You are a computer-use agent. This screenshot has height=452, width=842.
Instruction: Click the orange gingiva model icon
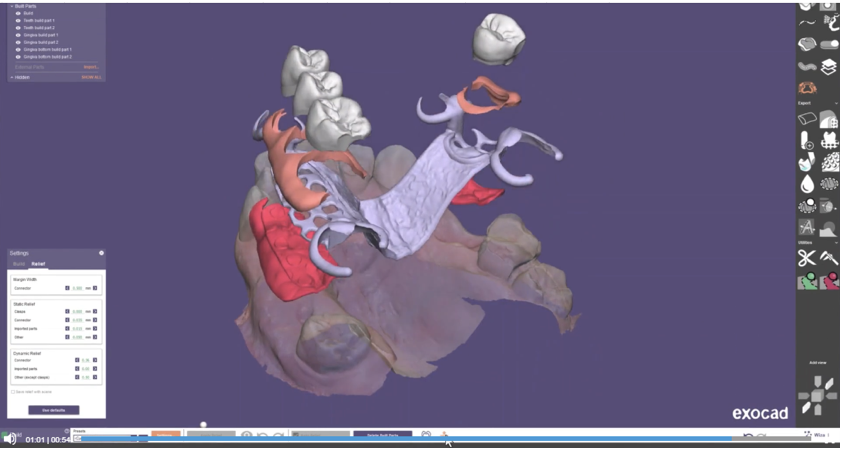click(807, 88)
